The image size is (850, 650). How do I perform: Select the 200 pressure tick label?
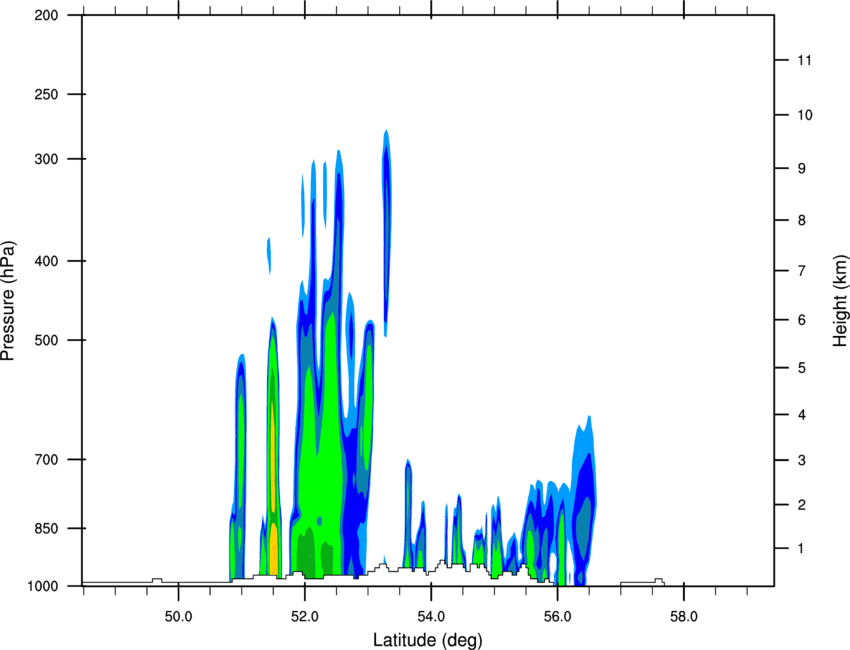[x=46, y=15]
